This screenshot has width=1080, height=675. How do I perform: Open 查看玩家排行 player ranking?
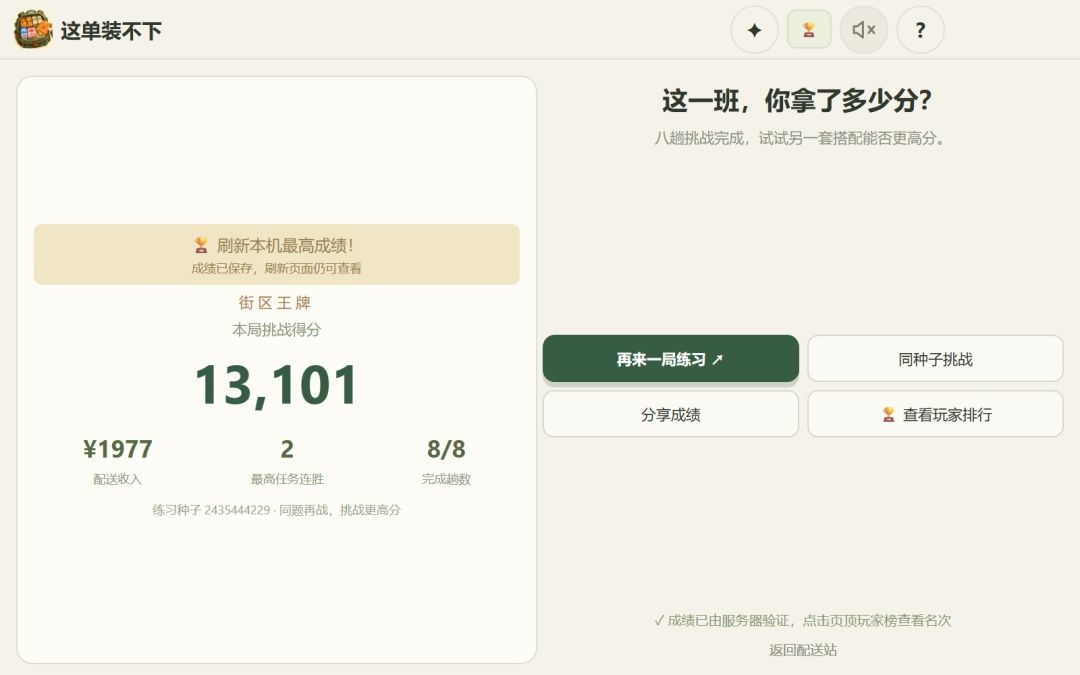935,415
